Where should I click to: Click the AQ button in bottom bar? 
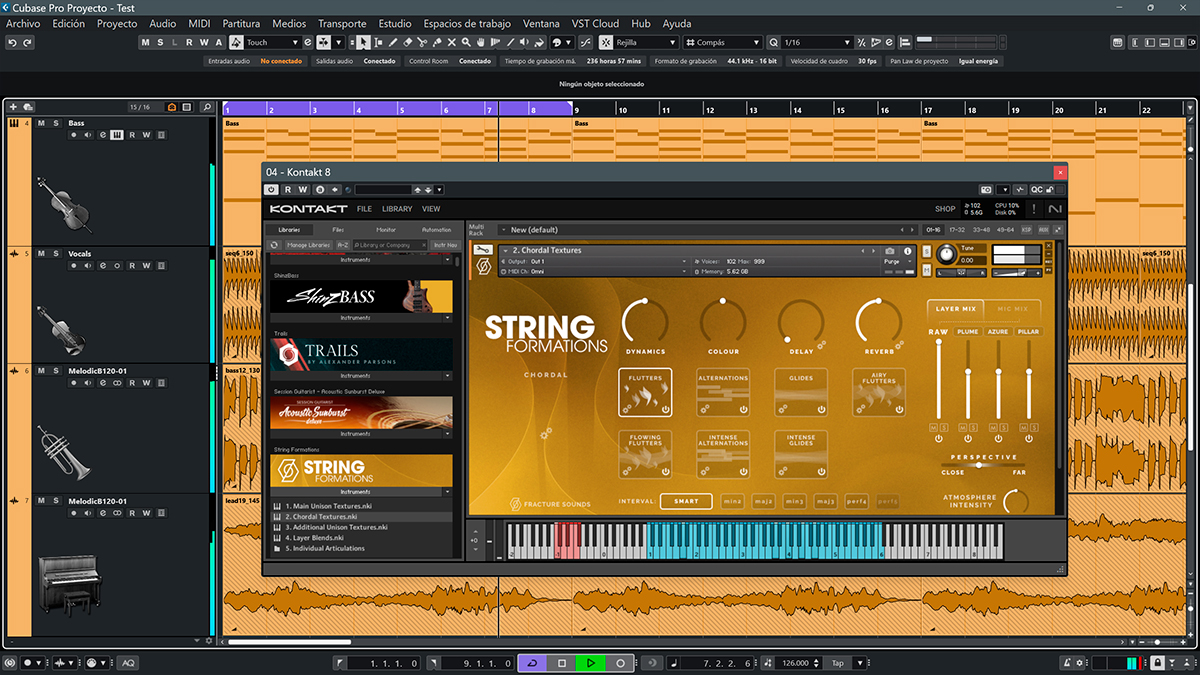128,663
